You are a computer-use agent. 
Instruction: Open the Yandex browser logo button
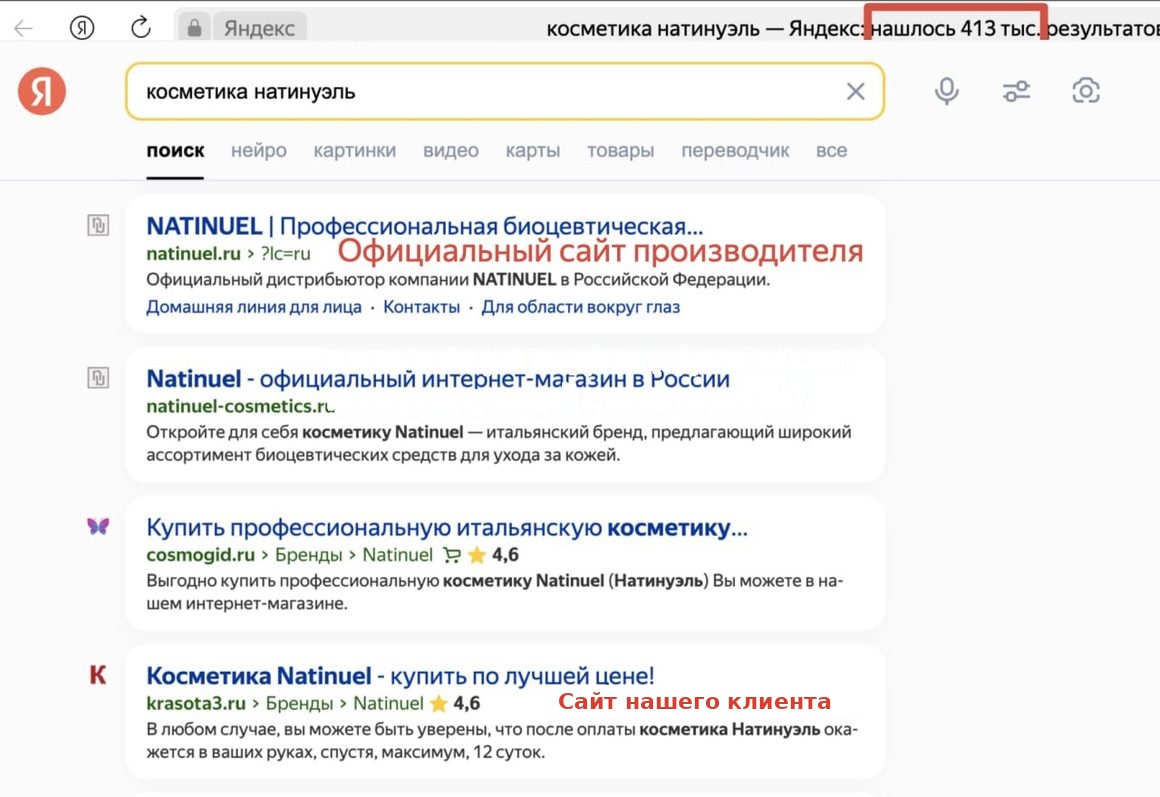(x=82, y=28)
